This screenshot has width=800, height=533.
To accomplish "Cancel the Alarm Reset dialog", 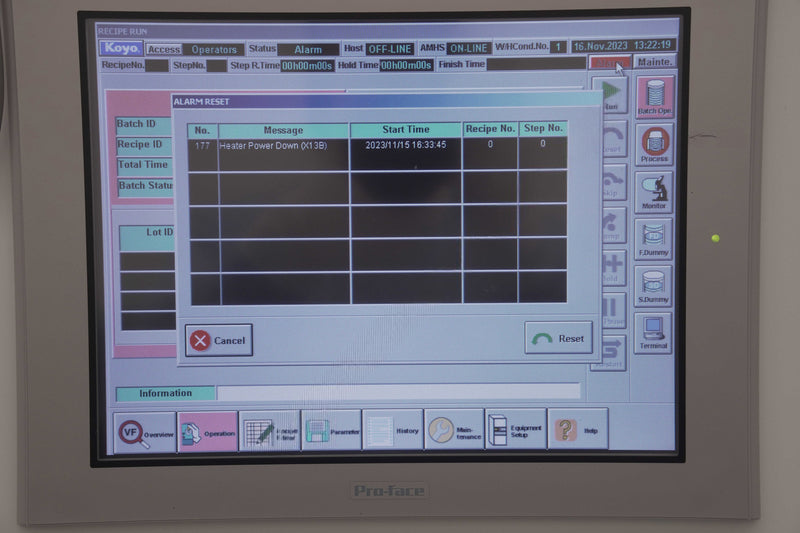I will (x=219, y=340).
